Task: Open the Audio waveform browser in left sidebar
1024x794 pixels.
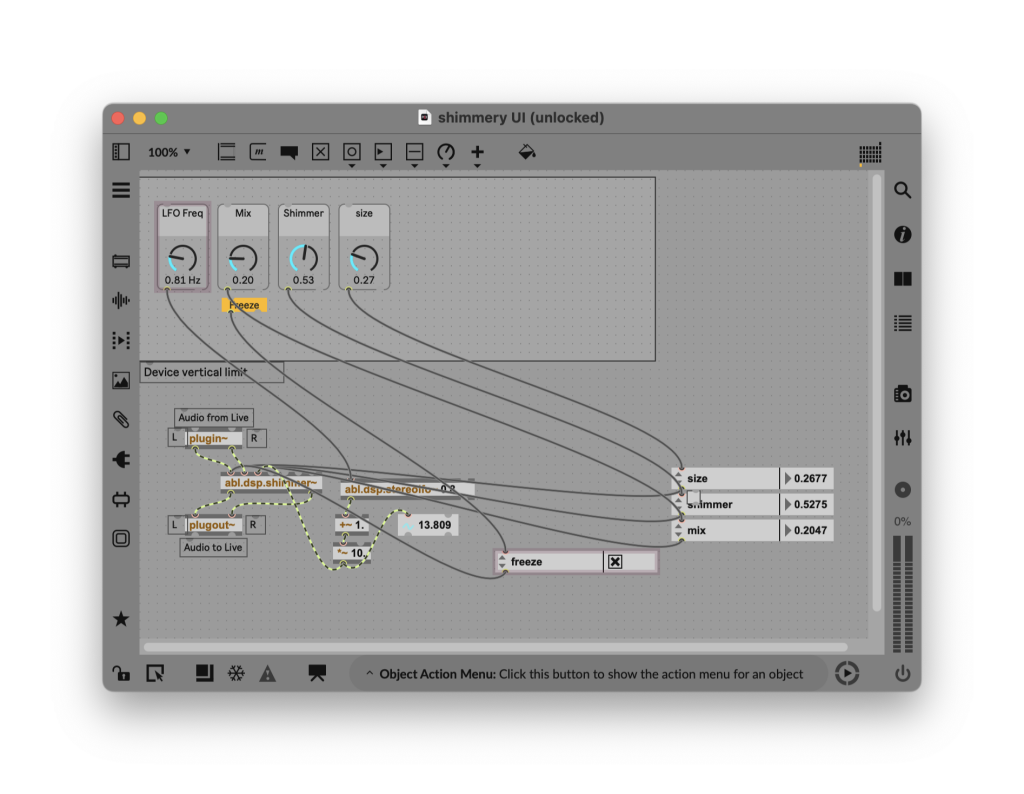Action: tap(121, 301)
